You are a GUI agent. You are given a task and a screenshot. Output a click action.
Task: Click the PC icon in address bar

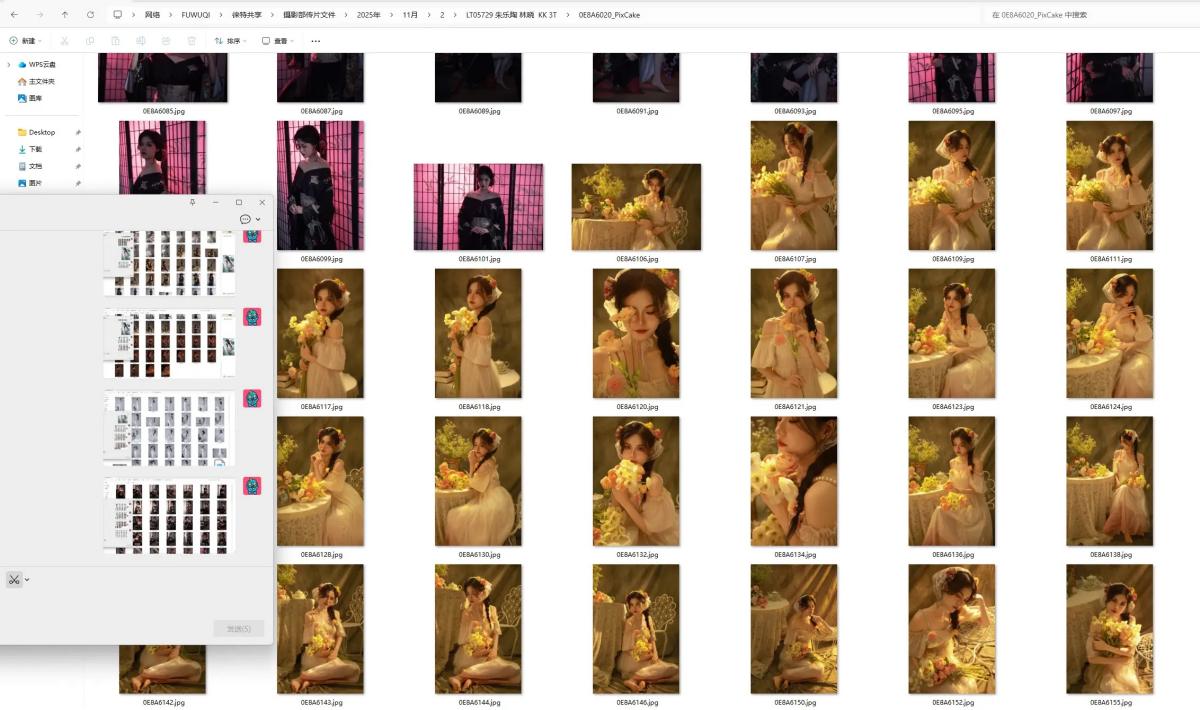pos(118,15)
